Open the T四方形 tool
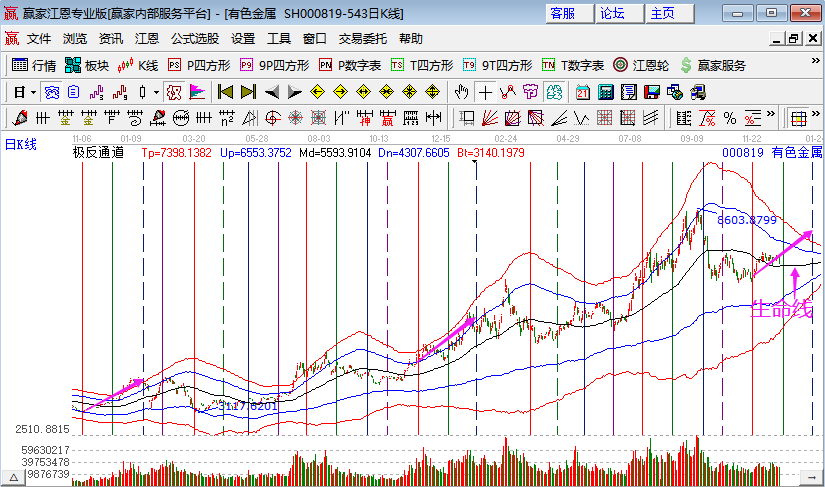 pyautogui.click(x=422, y=65)
